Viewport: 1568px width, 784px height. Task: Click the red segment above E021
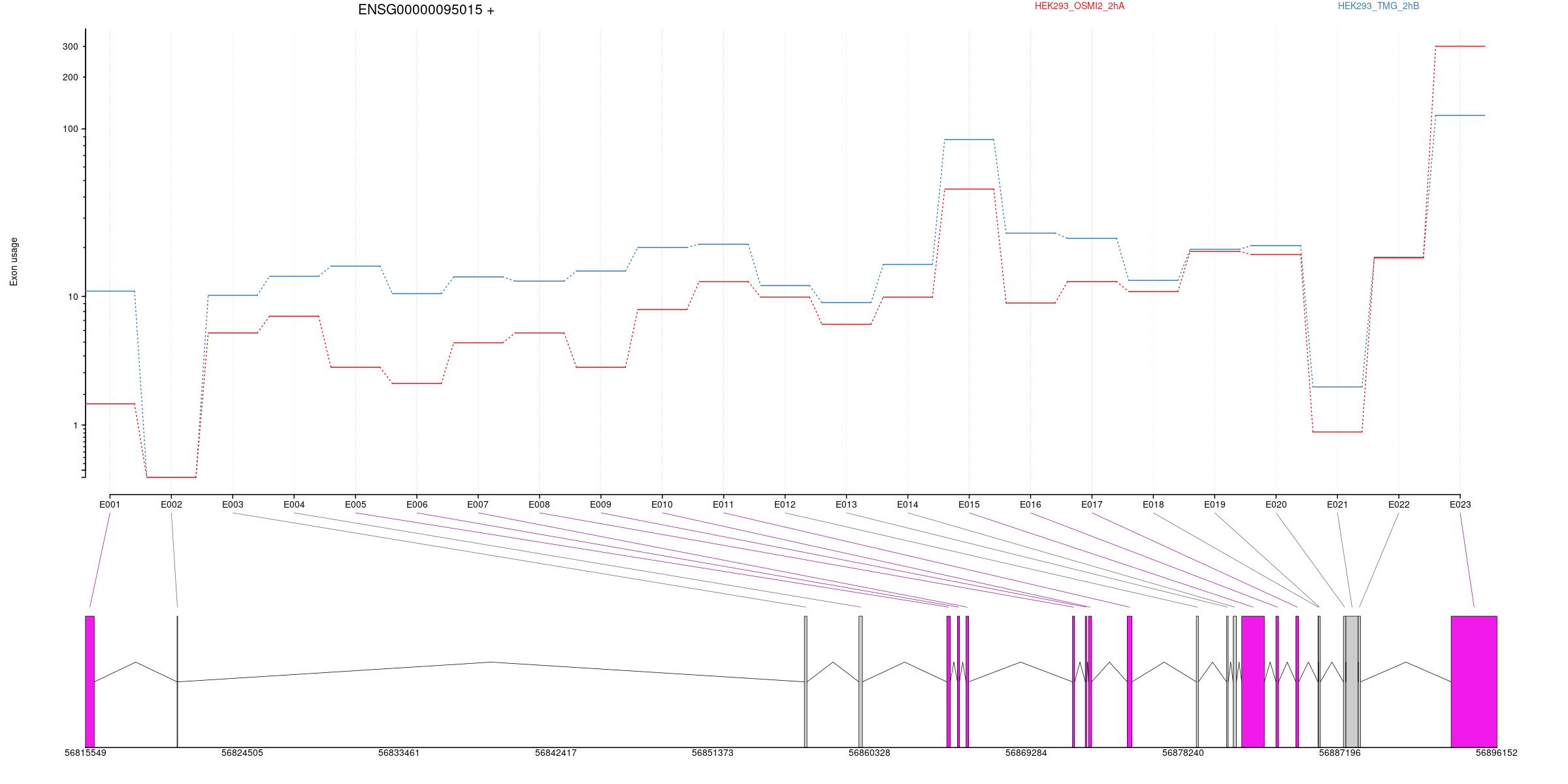tap(1337, 432)
